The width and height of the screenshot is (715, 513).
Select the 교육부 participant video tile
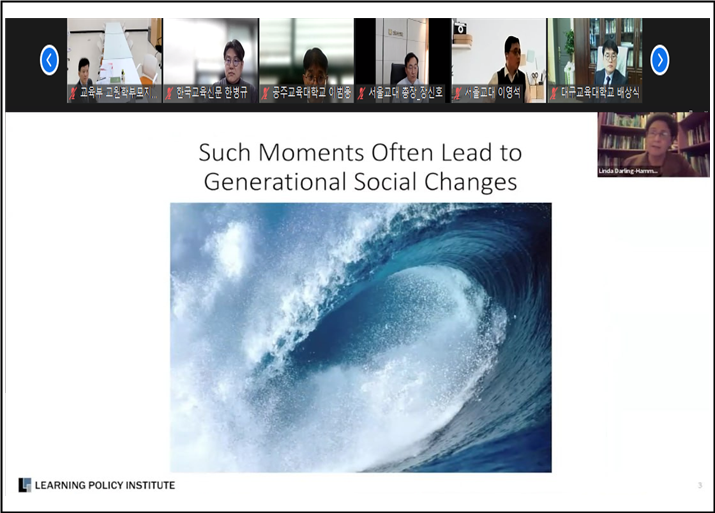pyautogui.click(x=114, y=55)
